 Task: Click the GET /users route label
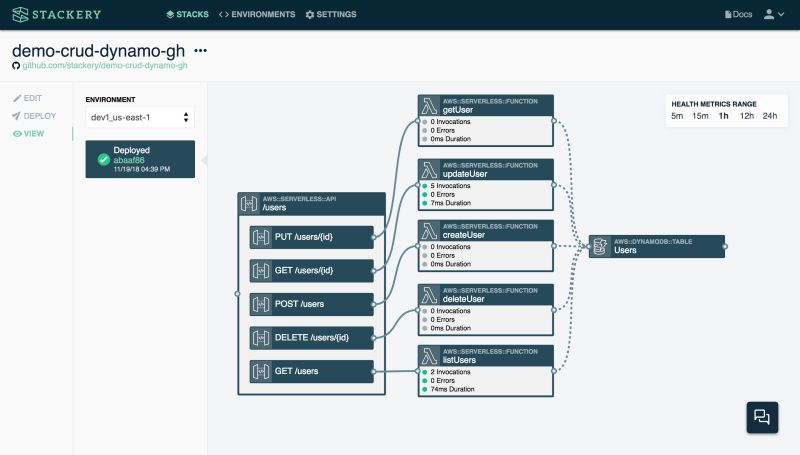tap(296, 371)
